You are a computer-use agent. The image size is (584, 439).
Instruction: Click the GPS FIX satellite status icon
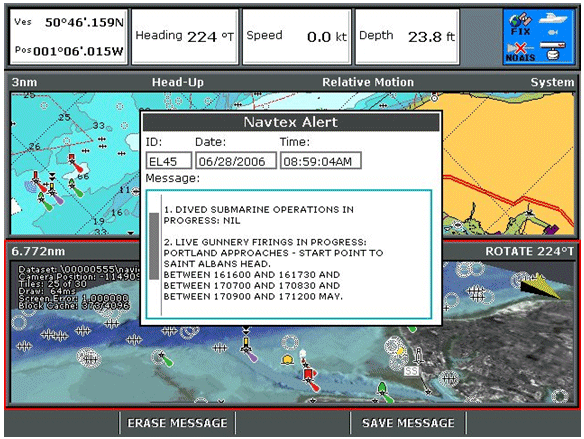520,25
